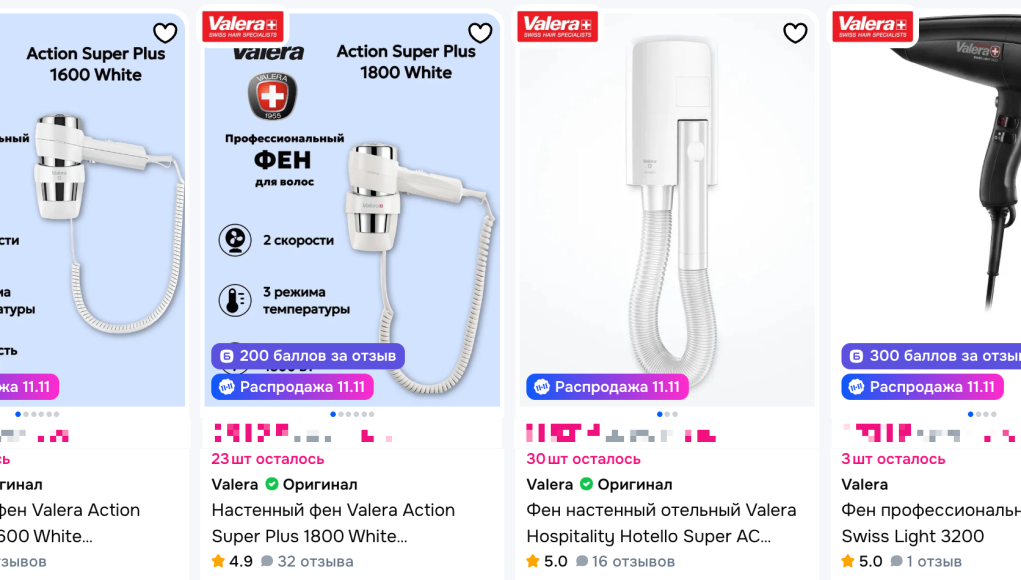Click star icon on Swiss Light 3200 rating

pyautogui.click(x=848, y=561)
